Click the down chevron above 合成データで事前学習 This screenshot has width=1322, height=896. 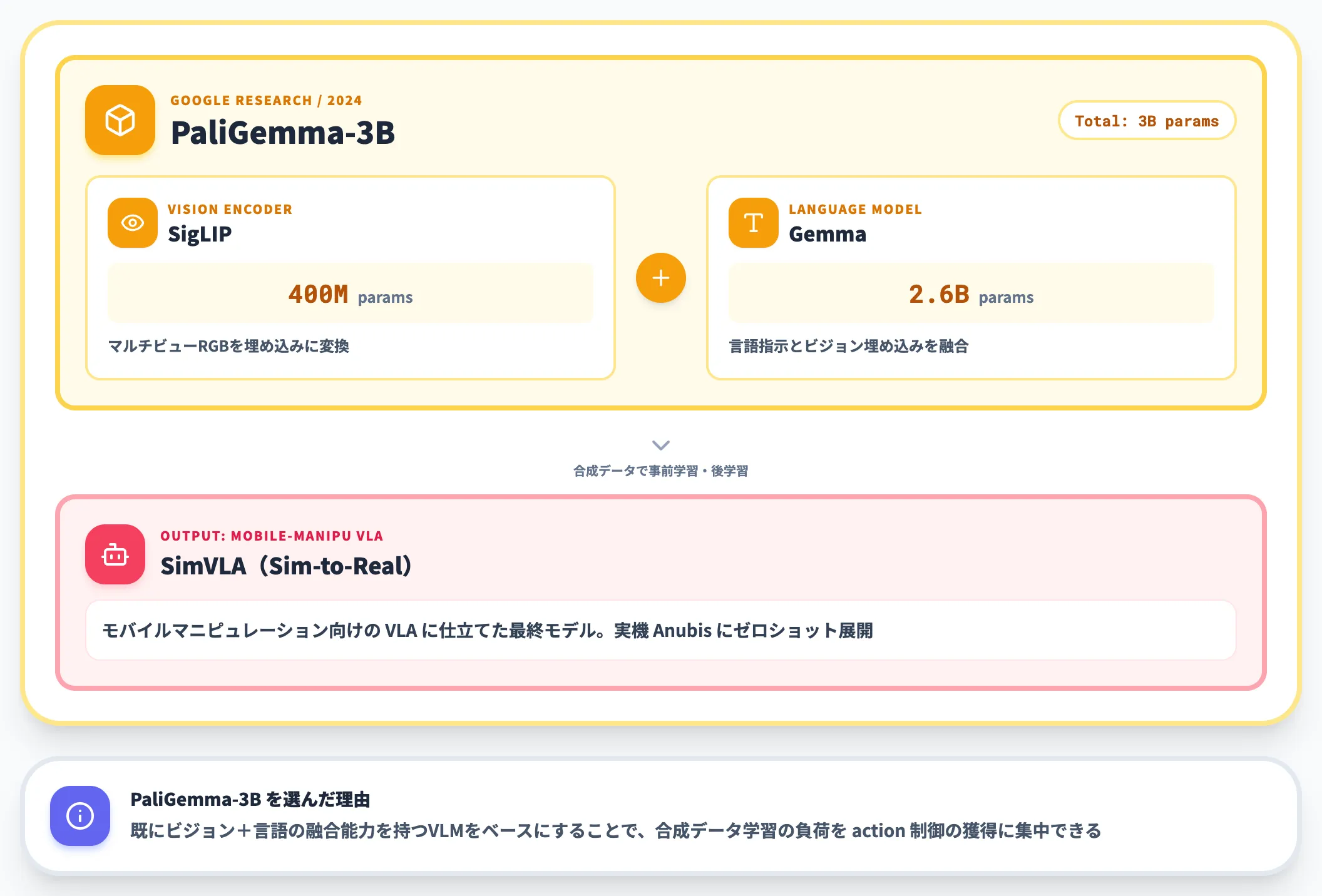pos(661,445)
